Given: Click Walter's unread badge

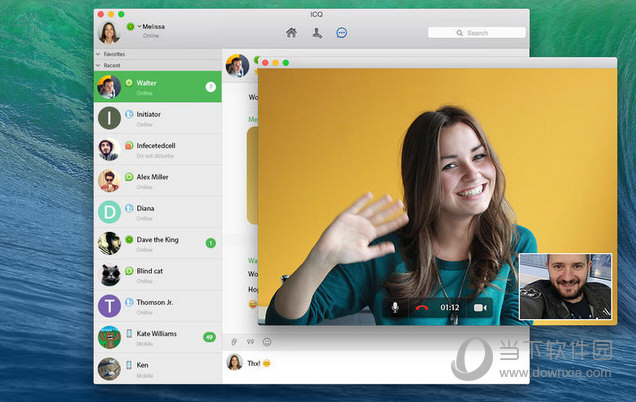Looking at the screenshot, I should point(211,87).
